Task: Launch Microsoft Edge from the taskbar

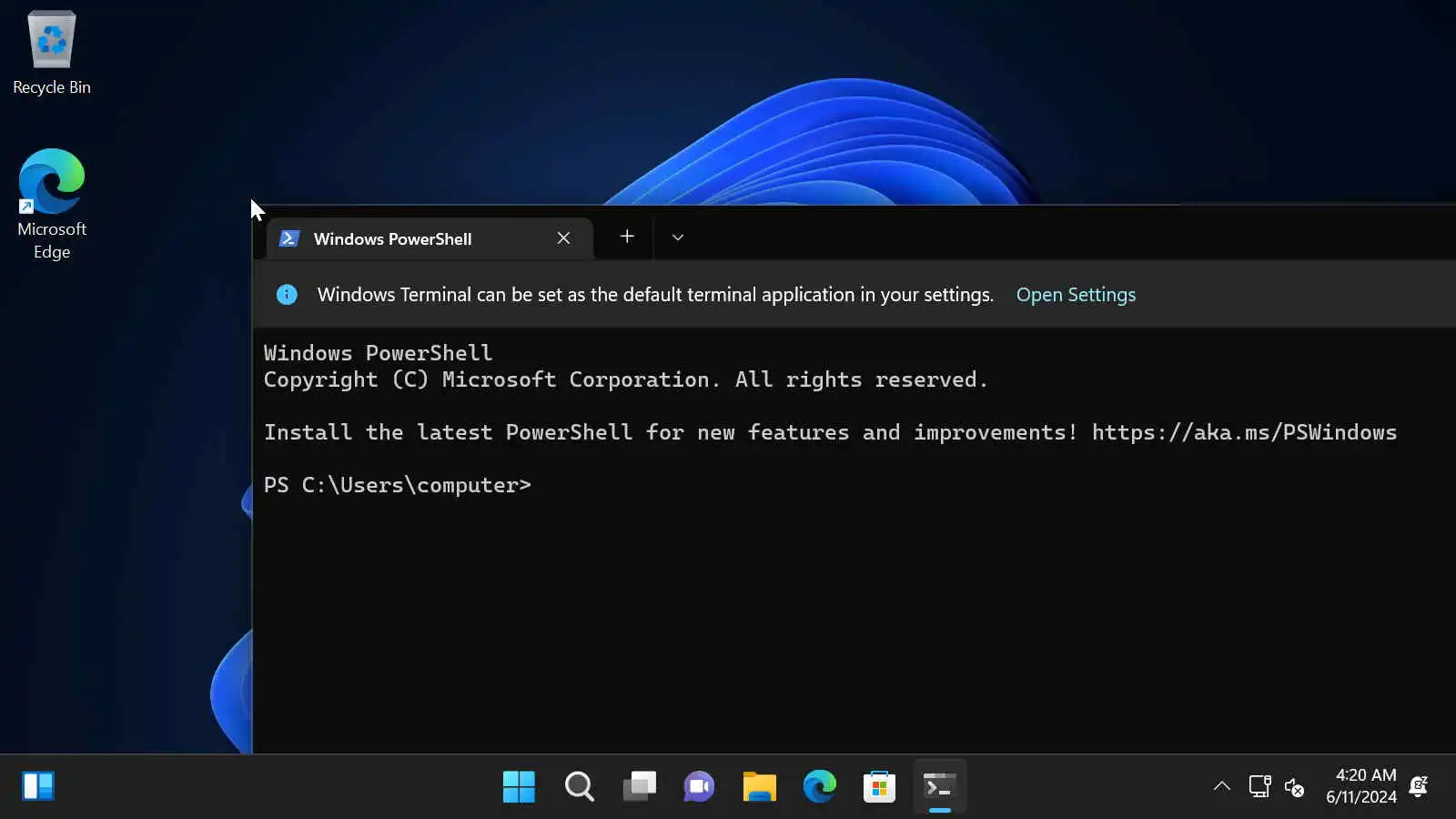Action: click(x=819, y=786)
